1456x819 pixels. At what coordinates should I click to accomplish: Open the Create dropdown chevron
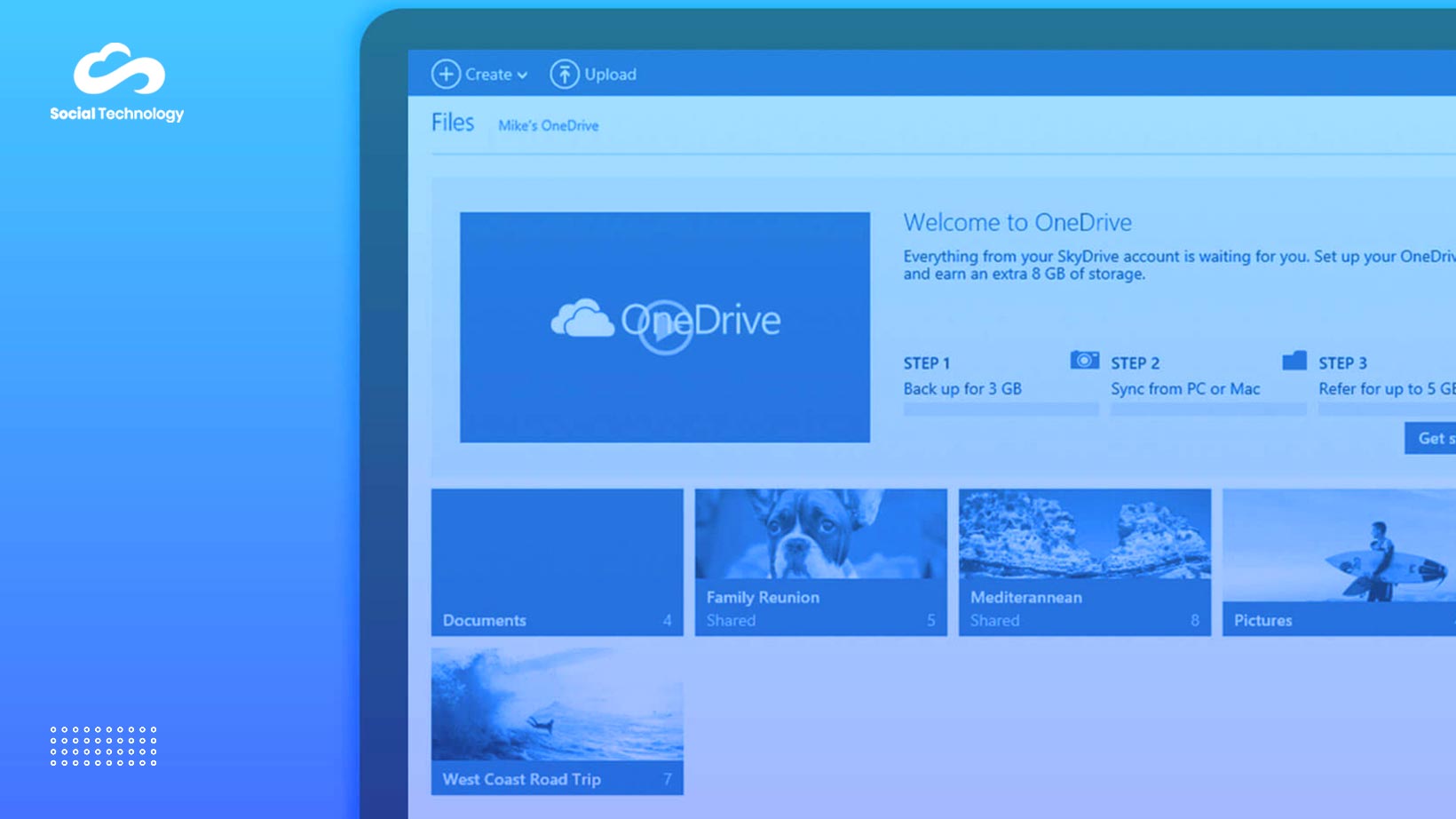522,76
